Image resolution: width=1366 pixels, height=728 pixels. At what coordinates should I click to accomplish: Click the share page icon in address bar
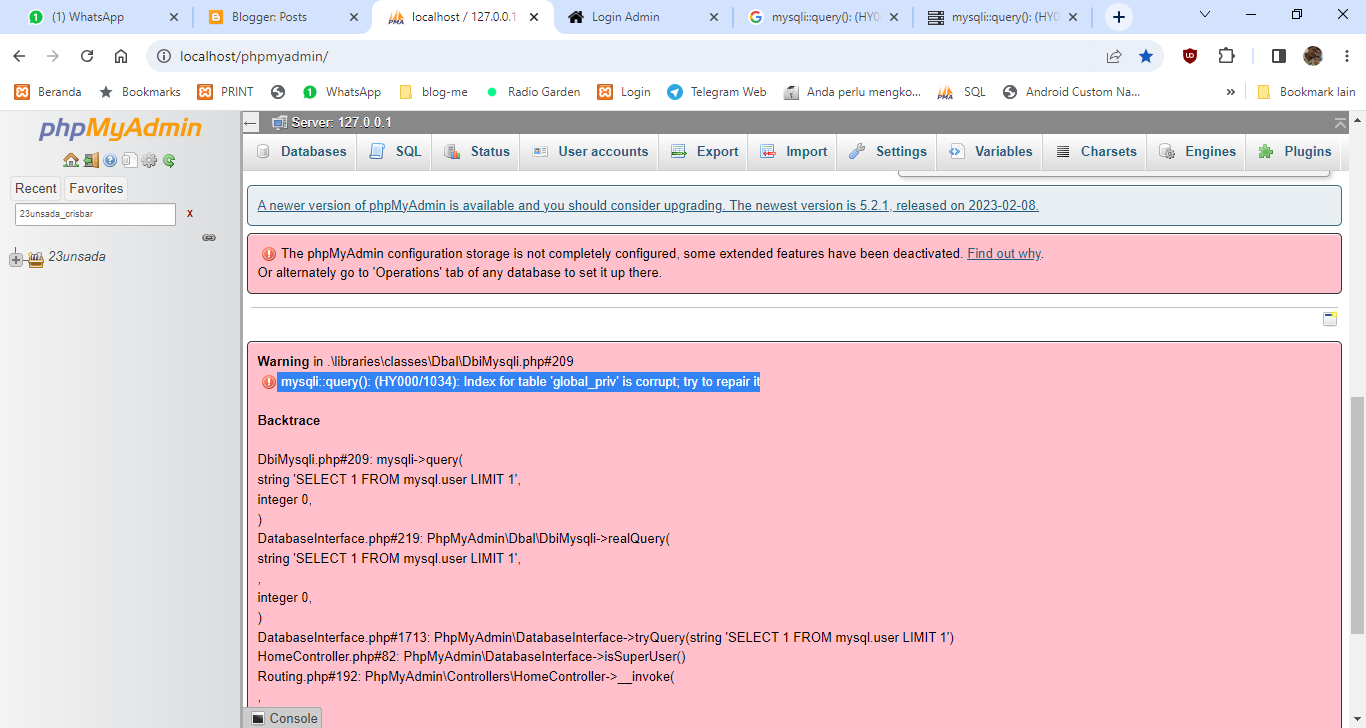pyautogui.click(x=1114, y=56)
